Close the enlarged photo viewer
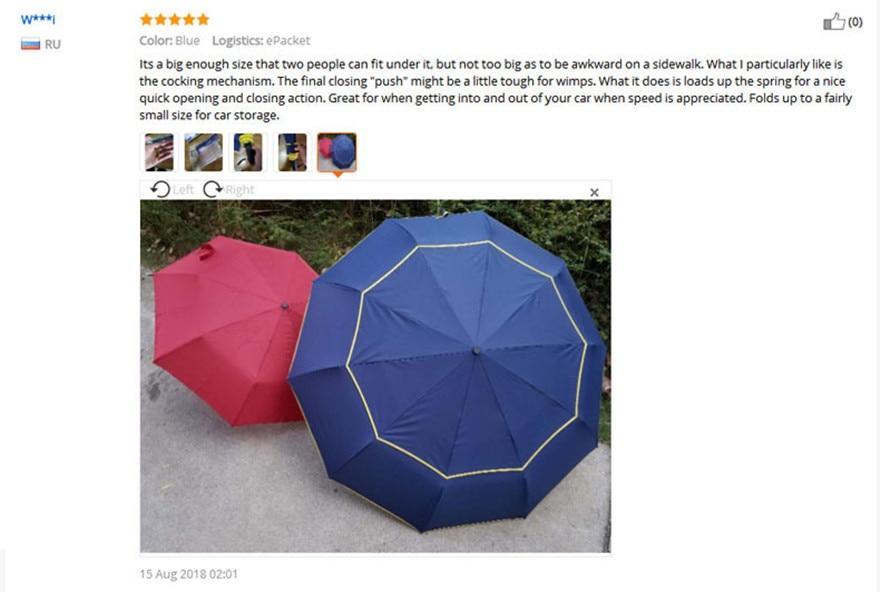The image size is (880, 592). click(x=594, y=192)
